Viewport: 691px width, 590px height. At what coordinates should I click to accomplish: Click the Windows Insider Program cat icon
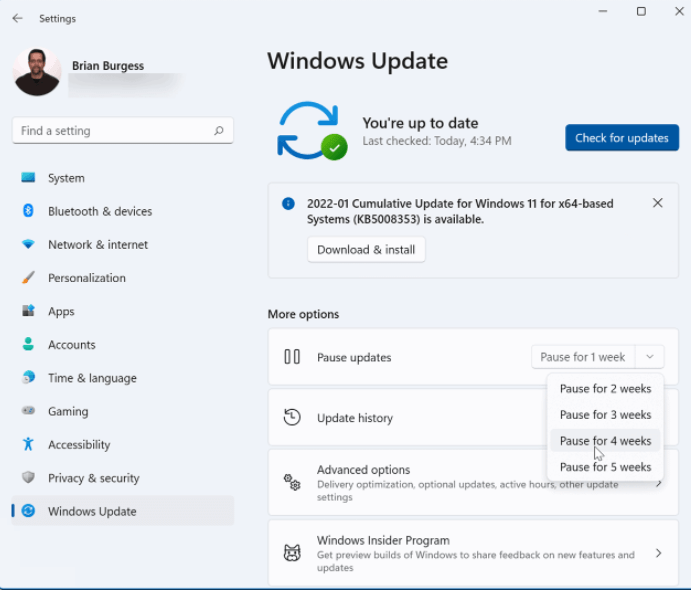pos(292,553)
